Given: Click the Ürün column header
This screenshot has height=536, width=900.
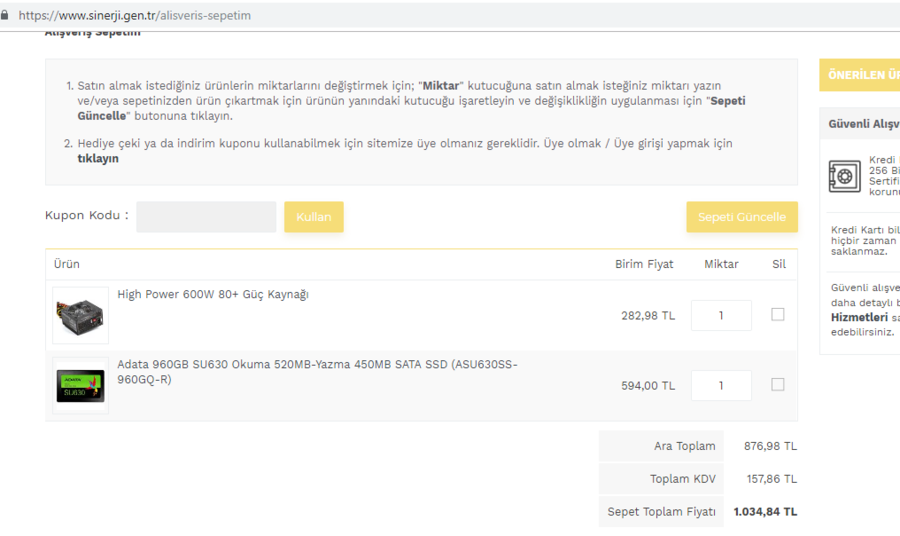Looking at the screenshot, I should (67, 264).
